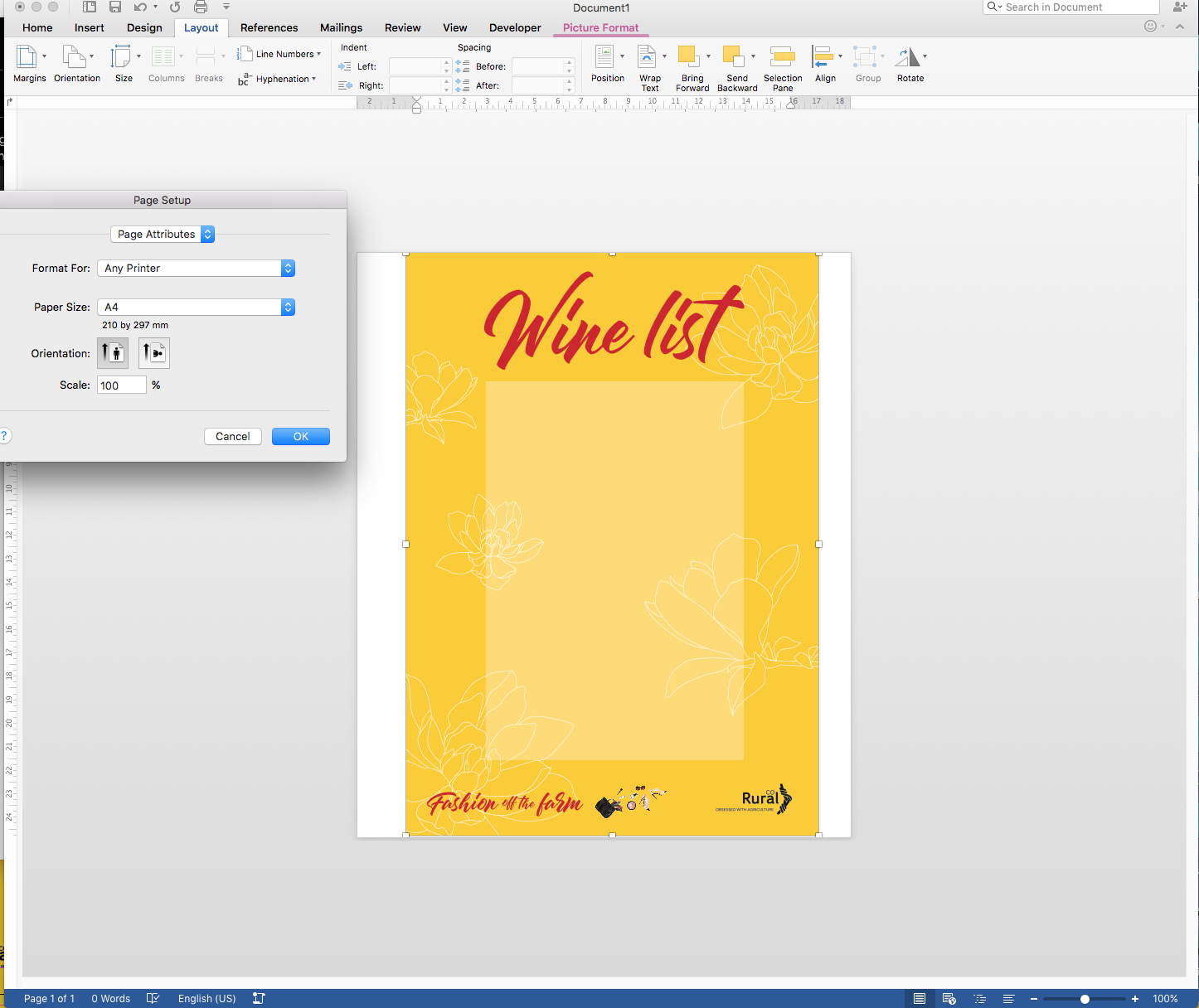Switch to Print Layout view
The width and height of the screenshot is (1199, 1008).
click(x=919, y=998)
